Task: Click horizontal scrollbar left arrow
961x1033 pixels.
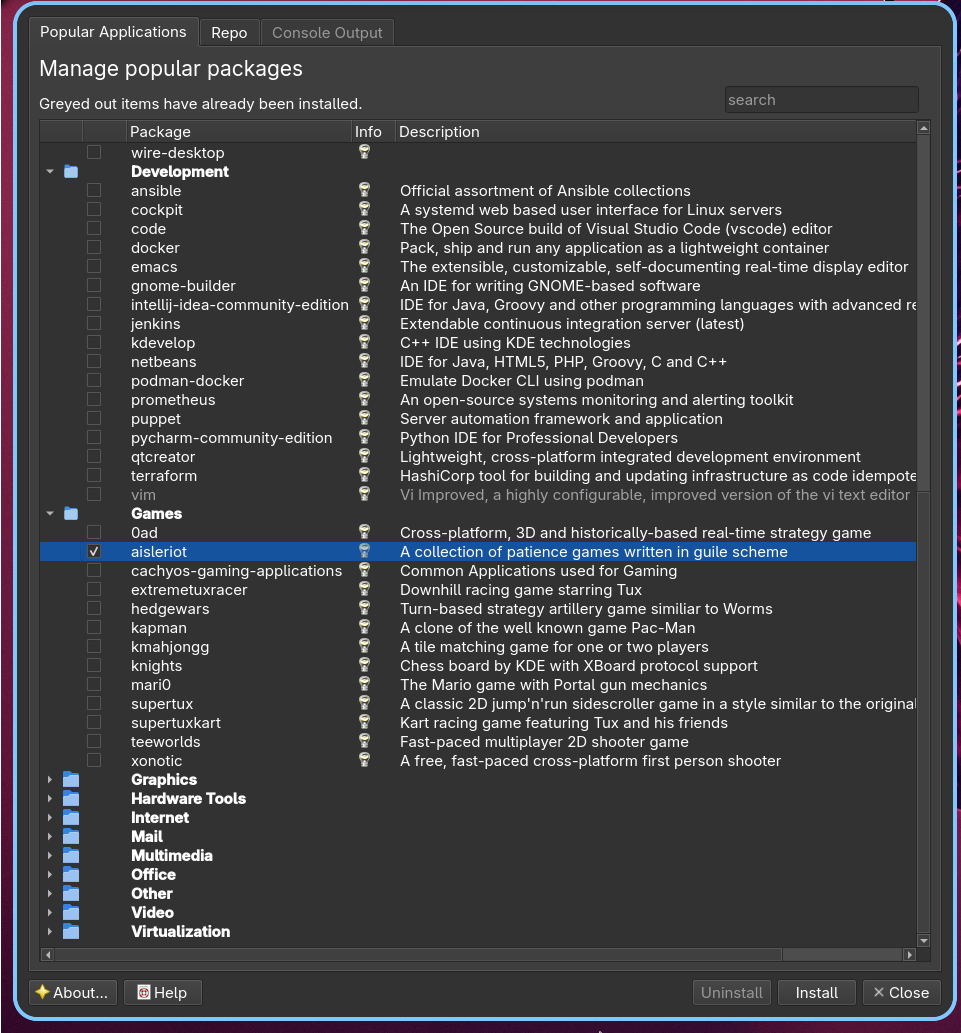Action: (47, 954)
